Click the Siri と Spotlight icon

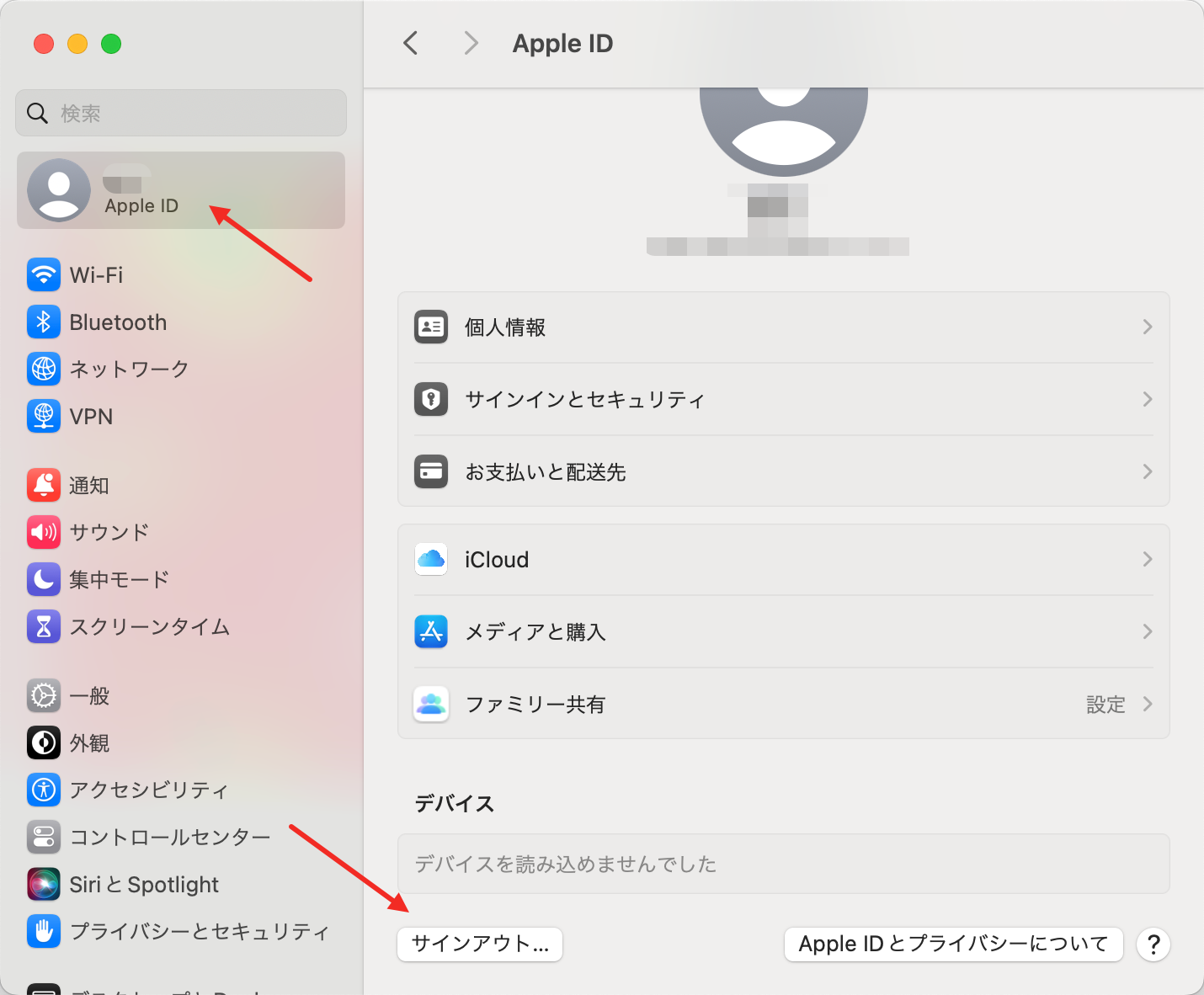pos(44,884)
